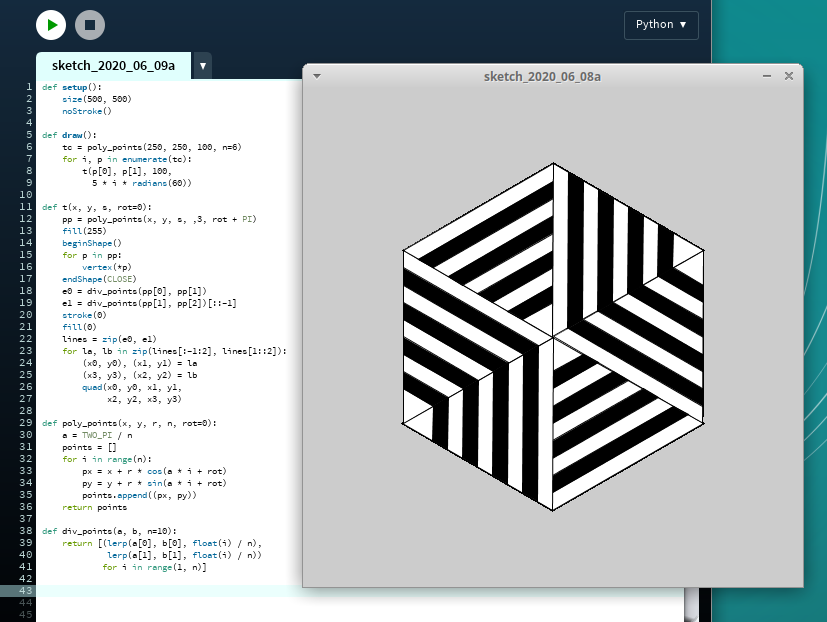Click the sketch_2020_06_08a window title bar
827x622 pixels.
(x=541, y=76)
